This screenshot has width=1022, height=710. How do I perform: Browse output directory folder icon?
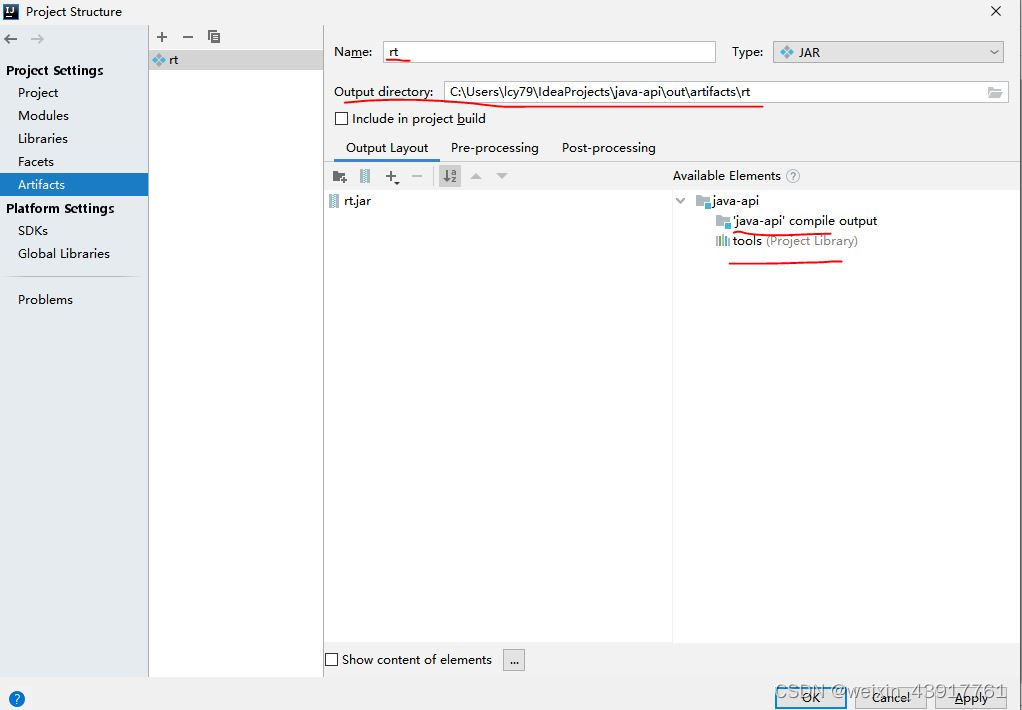pyautogui.click(x=995, y=92)
